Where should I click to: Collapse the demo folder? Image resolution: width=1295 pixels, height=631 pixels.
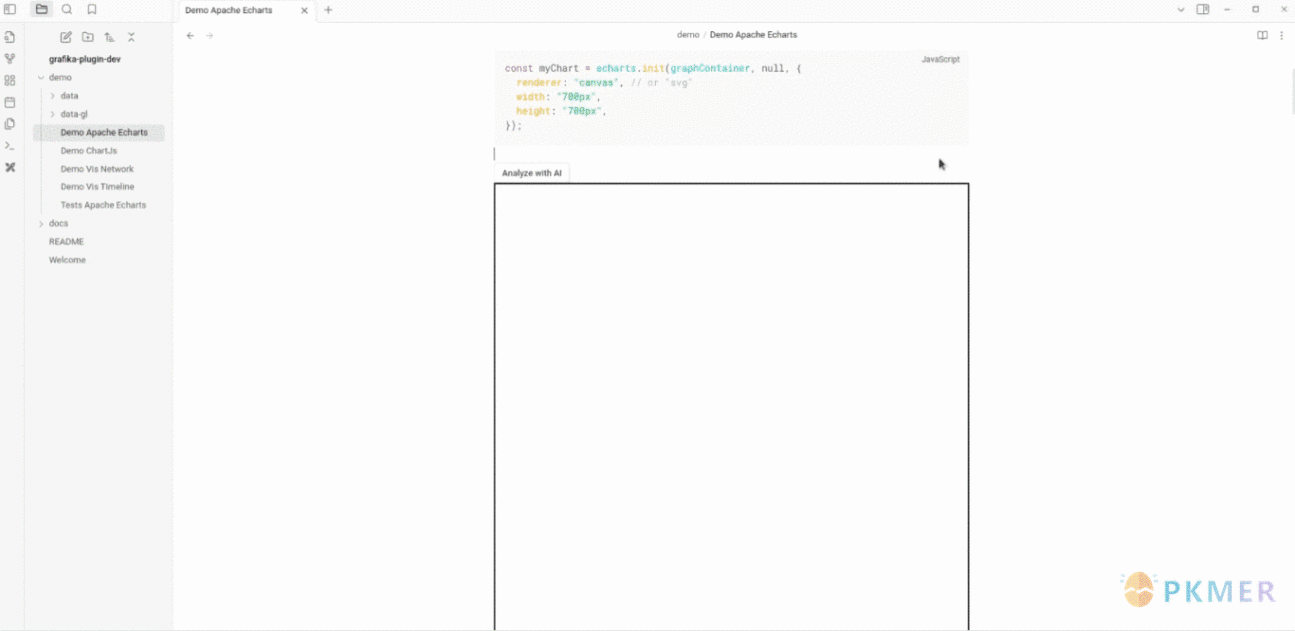(41, 78)
